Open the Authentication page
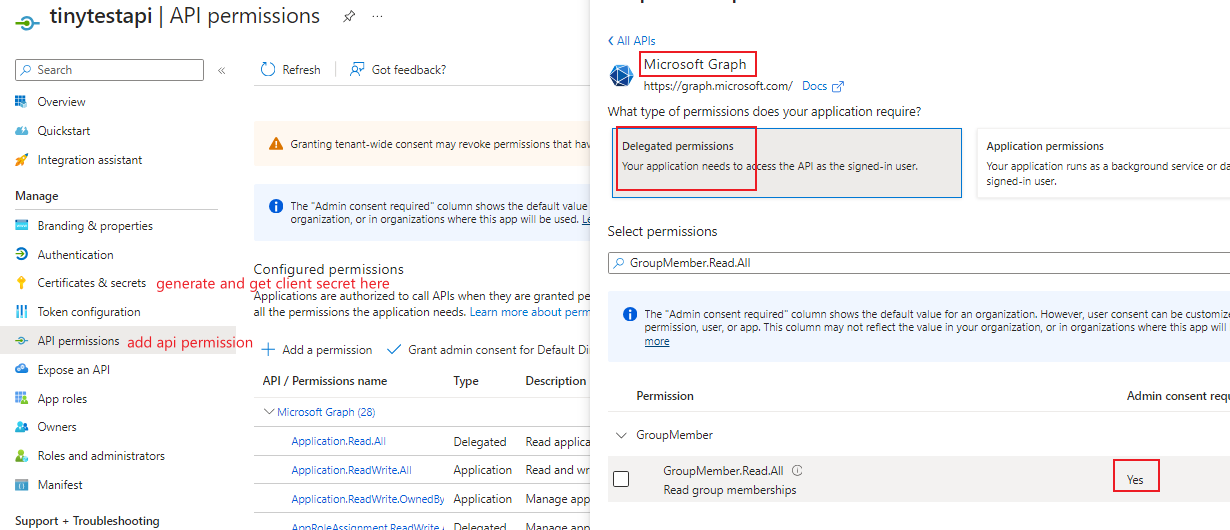Image resolution: width=1230 pixels, height=530 pixels. pyautogui.click(x=75, y=255)
